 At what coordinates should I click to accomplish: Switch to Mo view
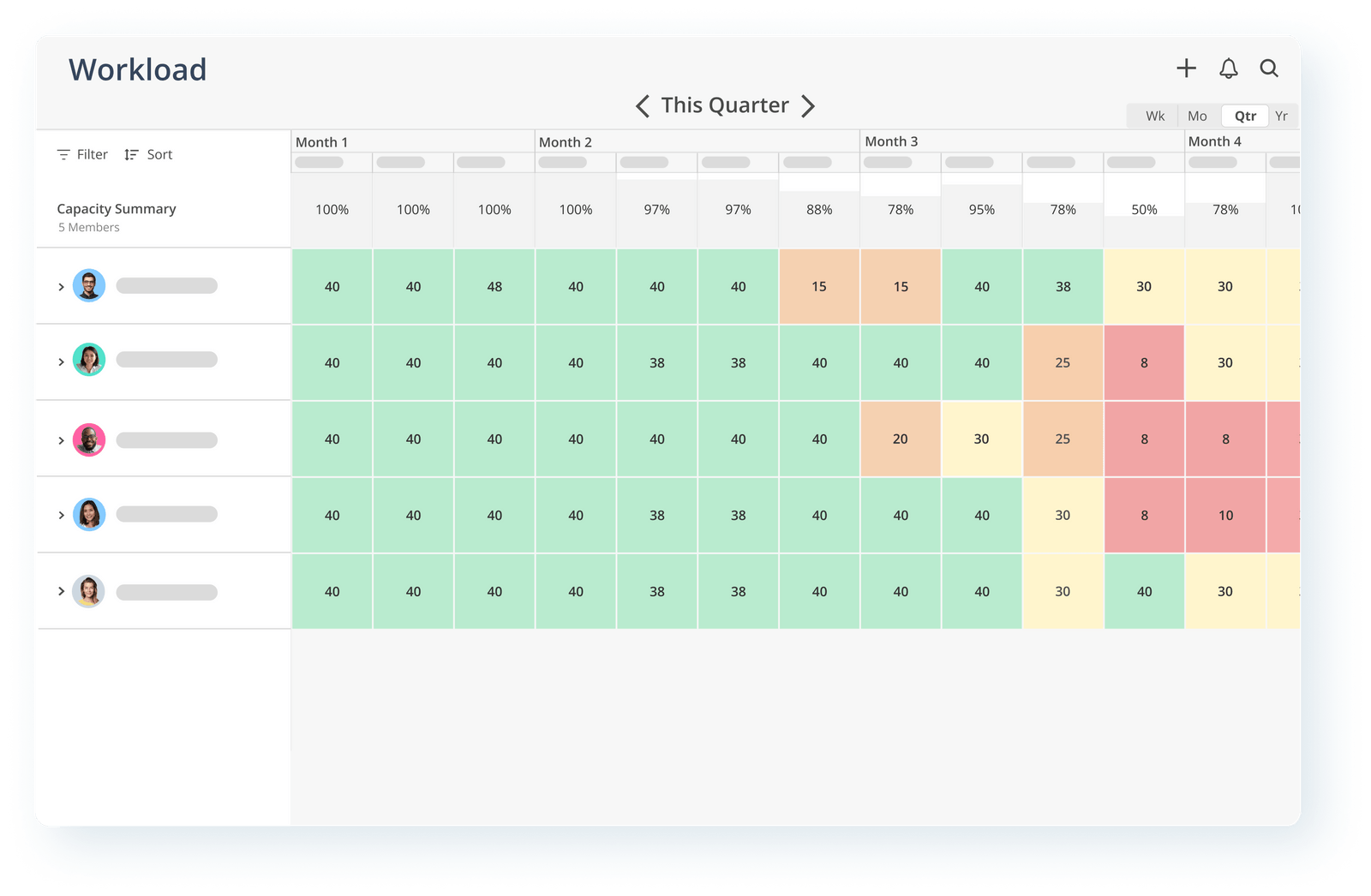click(x=1197, y=116)
